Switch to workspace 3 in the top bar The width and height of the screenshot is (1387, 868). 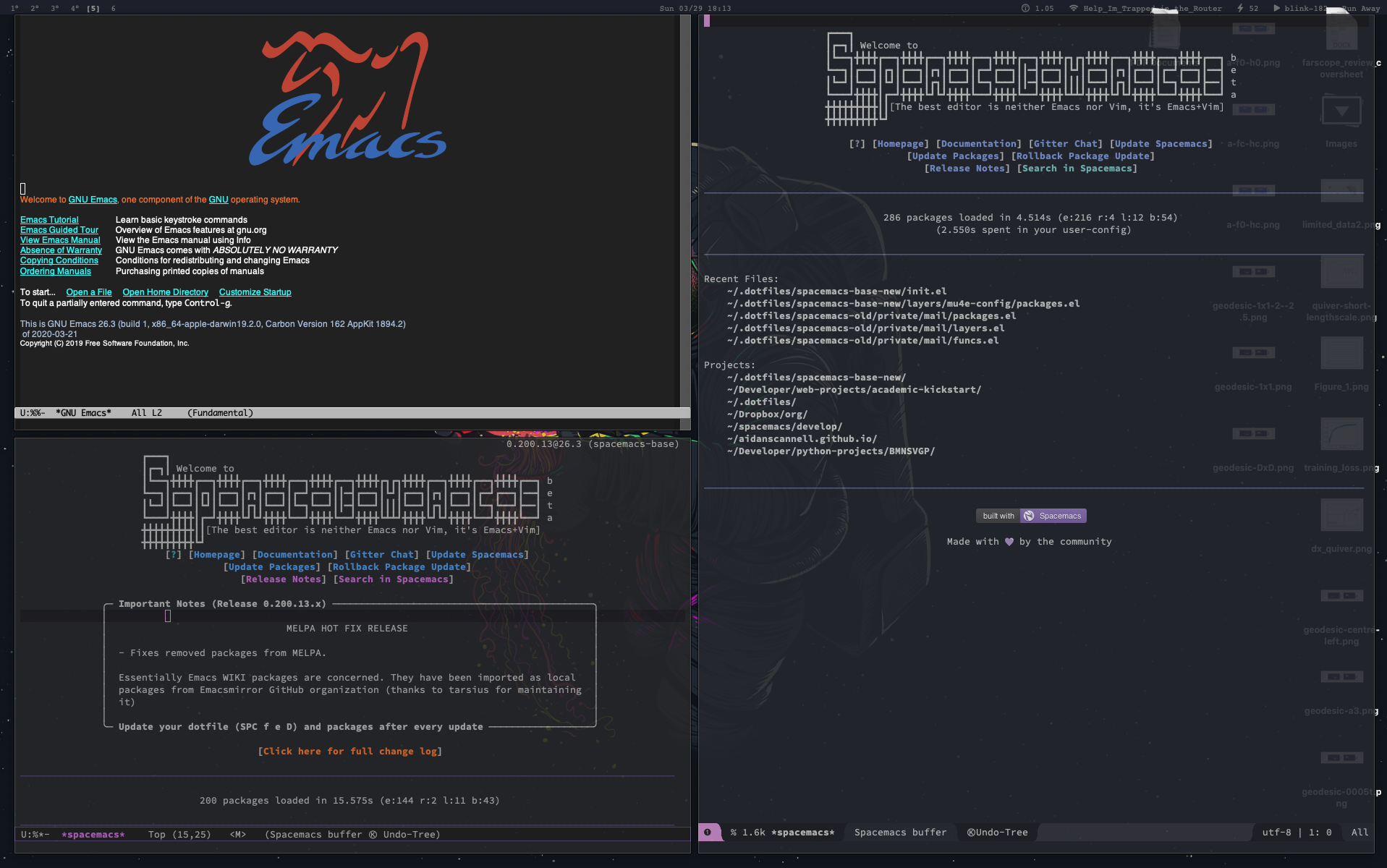tap(55, 9)
